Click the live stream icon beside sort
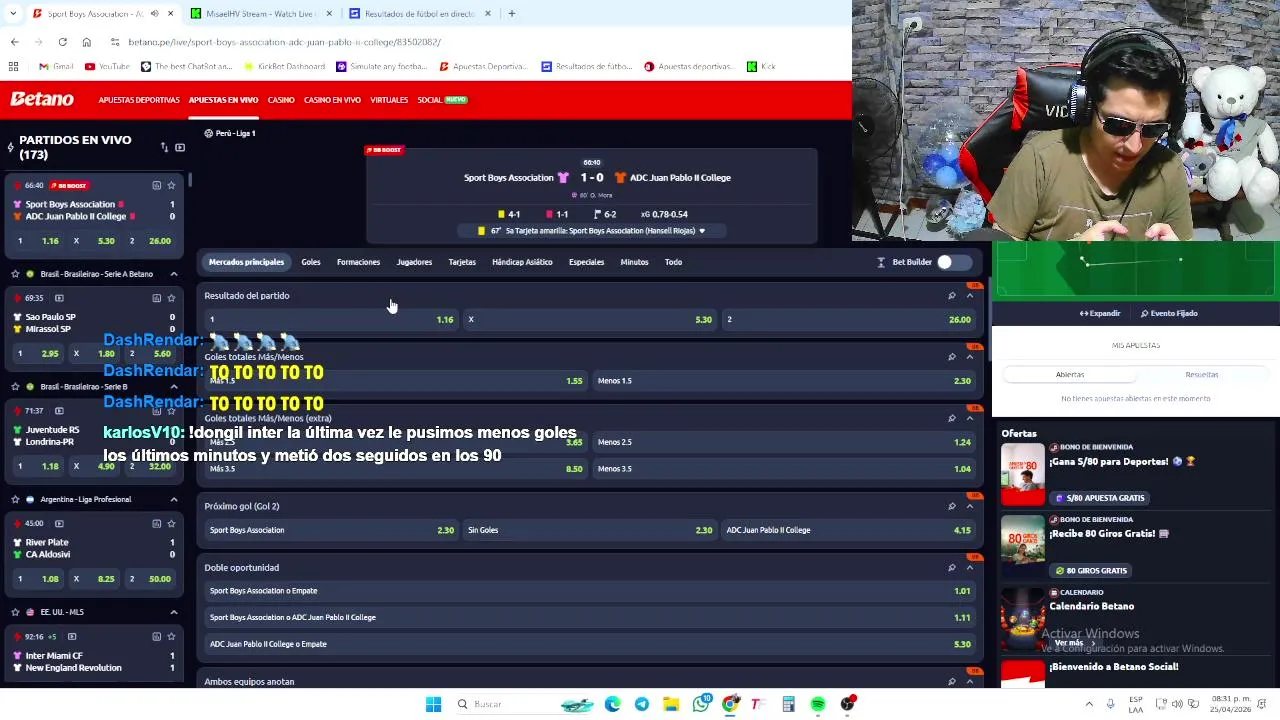1280x720 pixels. pyautogui.click(x=180, y=148)
